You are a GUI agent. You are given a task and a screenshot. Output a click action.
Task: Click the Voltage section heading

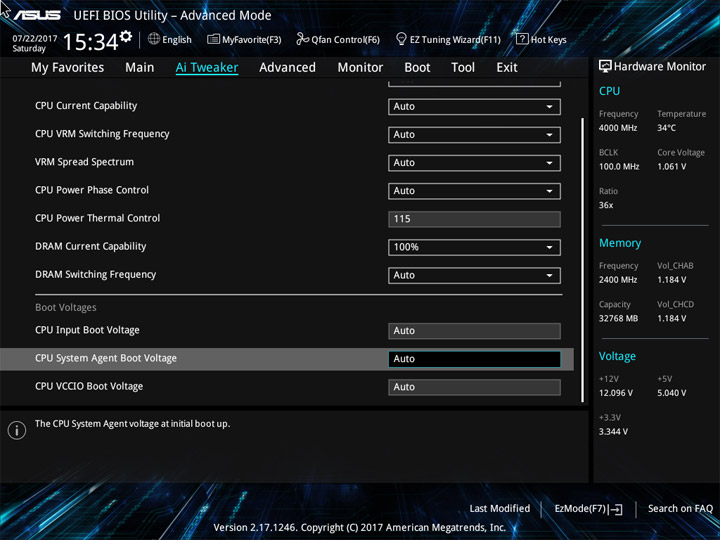[x=617, y=356]
